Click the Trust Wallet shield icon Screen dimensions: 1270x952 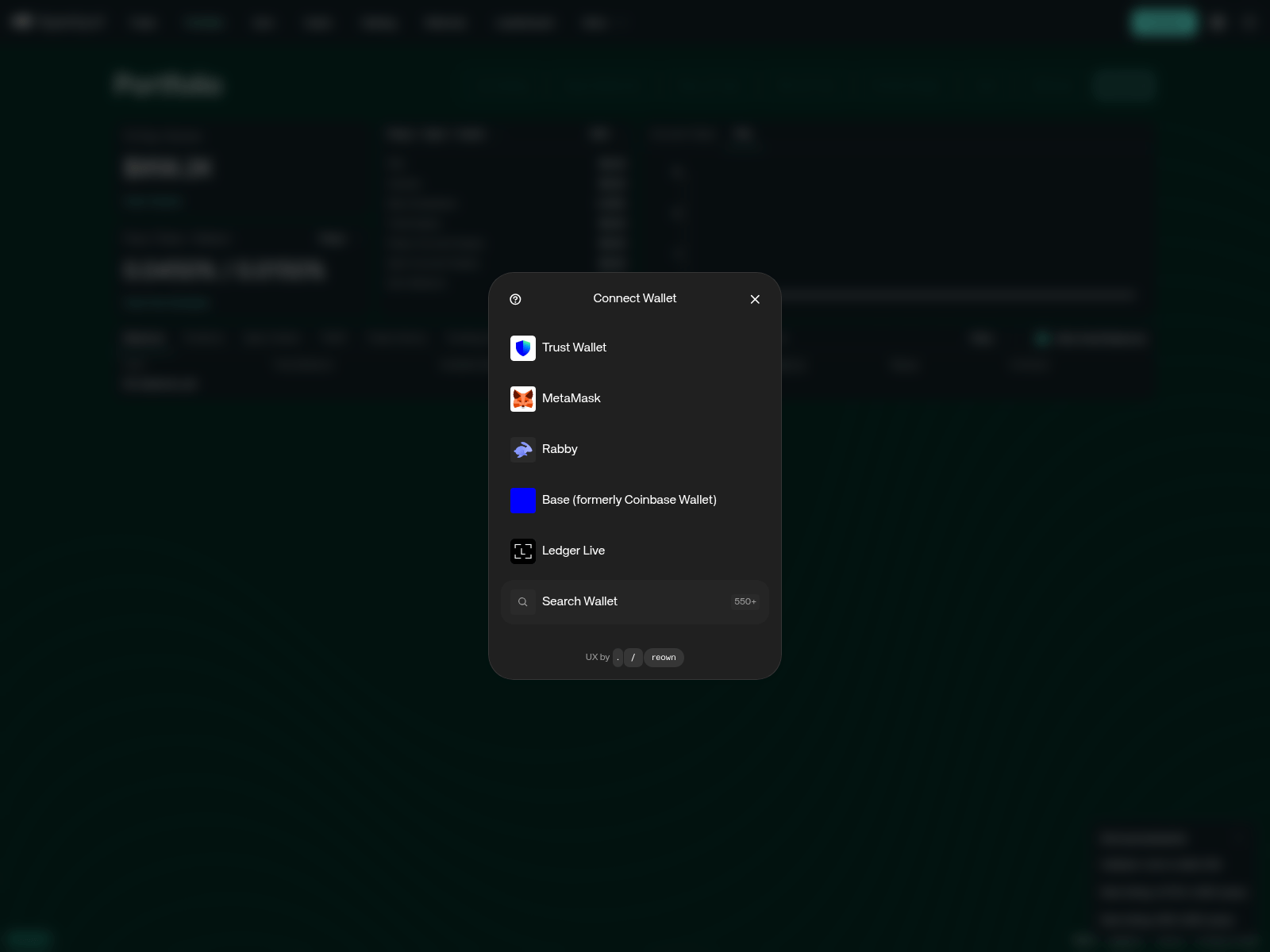coord(523,347)
